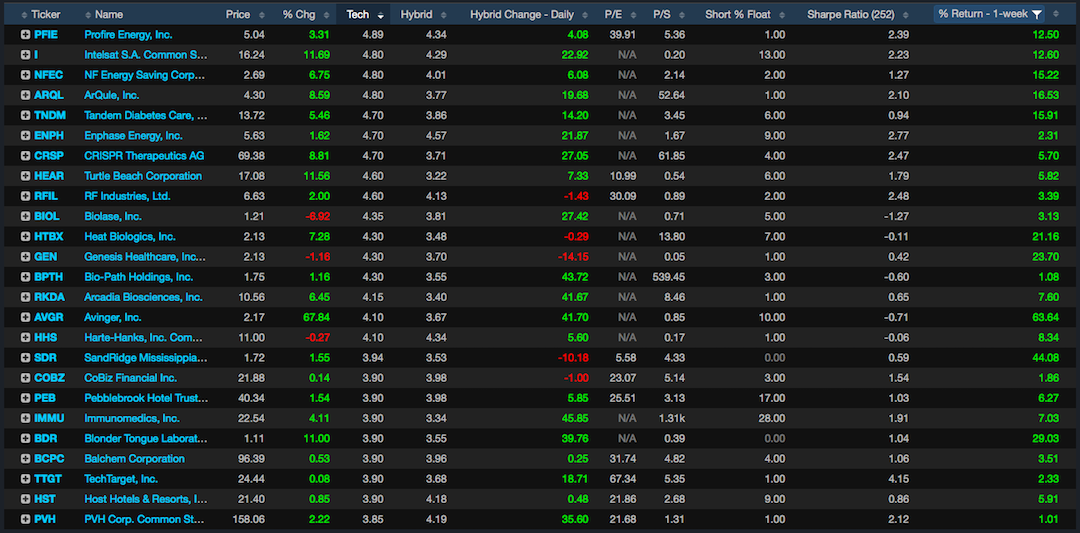The height and width of the screenshot is (533, 1080).
Task: Click PVH price 158.06
Action: [x=250, y=519]
